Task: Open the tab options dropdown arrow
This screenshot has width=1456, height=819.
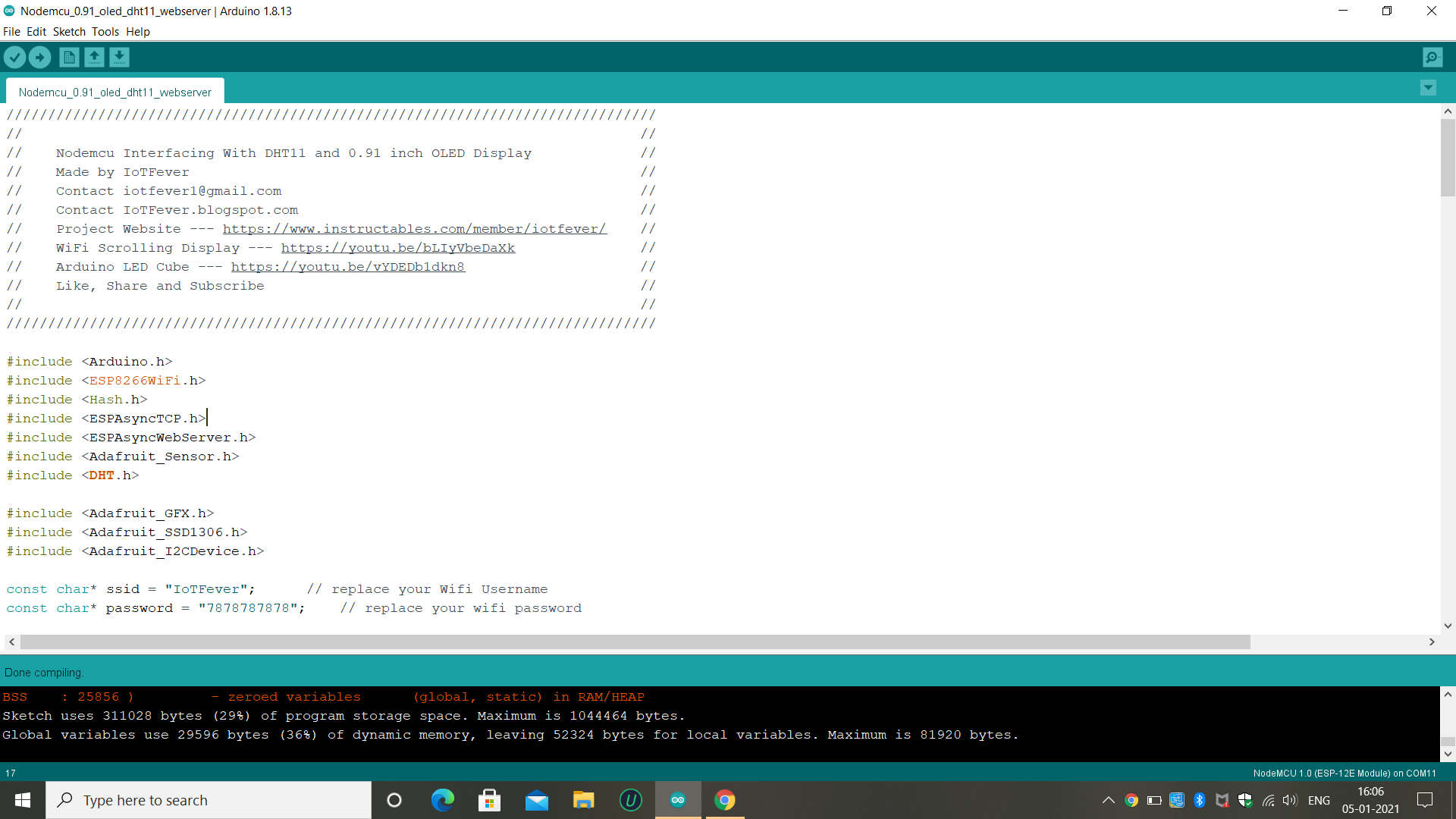Action: click(x=1428, y=88)
